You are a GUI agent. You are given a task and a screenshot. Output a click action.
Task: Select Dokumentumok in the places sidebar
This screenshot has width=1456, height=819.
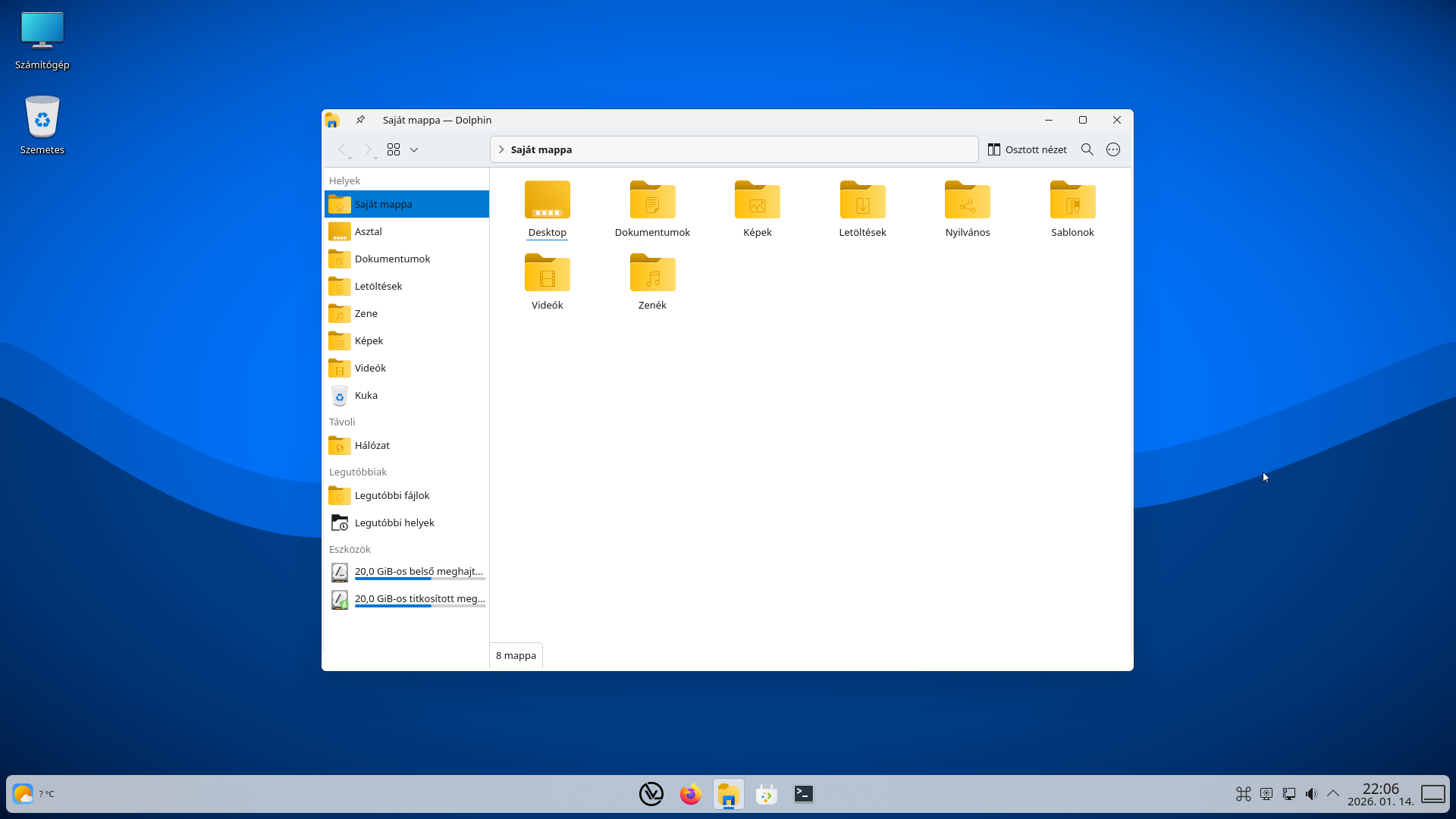pos(392,259)
